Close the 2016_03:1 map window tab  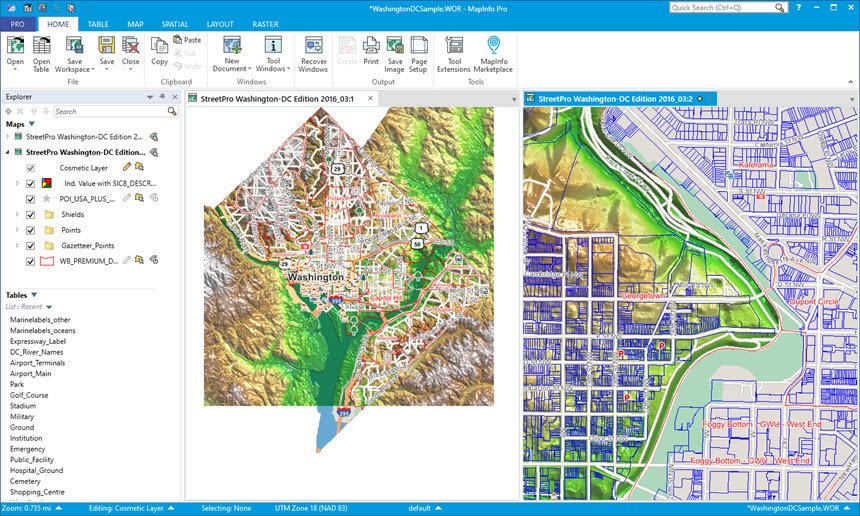[370, 98]
